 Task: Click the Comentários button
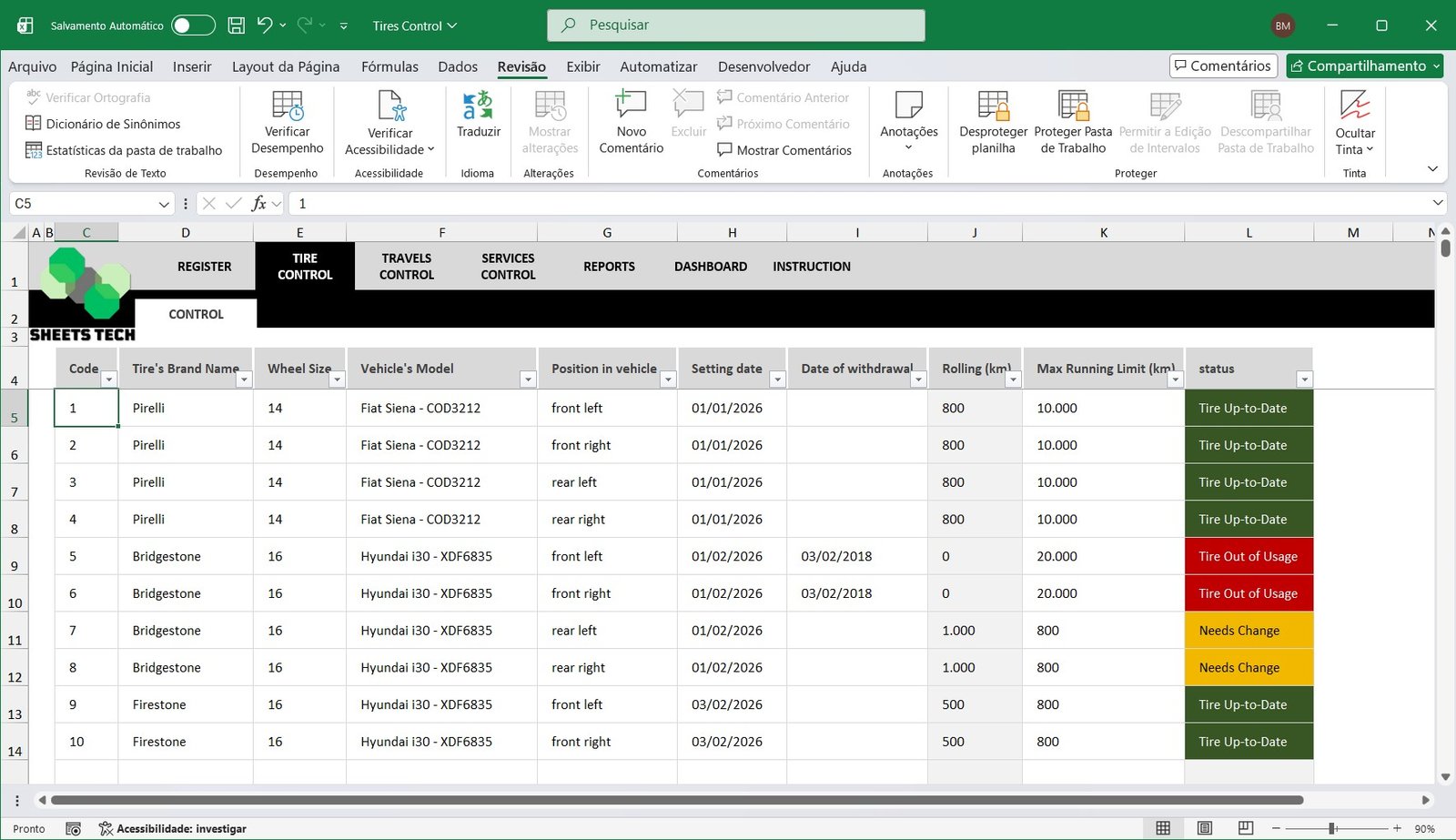(1223, 66)
